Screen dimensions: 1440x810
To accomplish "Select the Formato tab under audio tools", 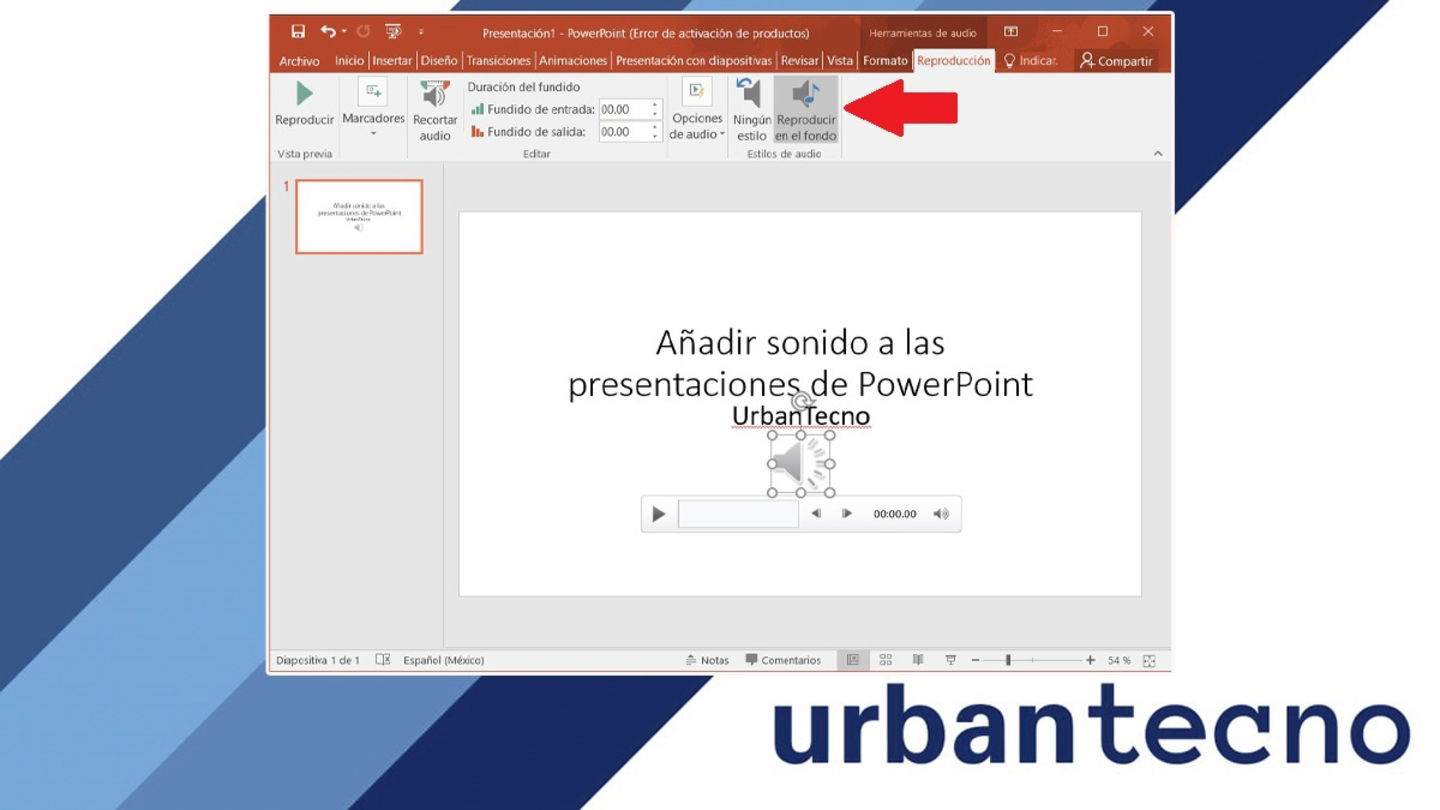I will (x=885, y=61).
